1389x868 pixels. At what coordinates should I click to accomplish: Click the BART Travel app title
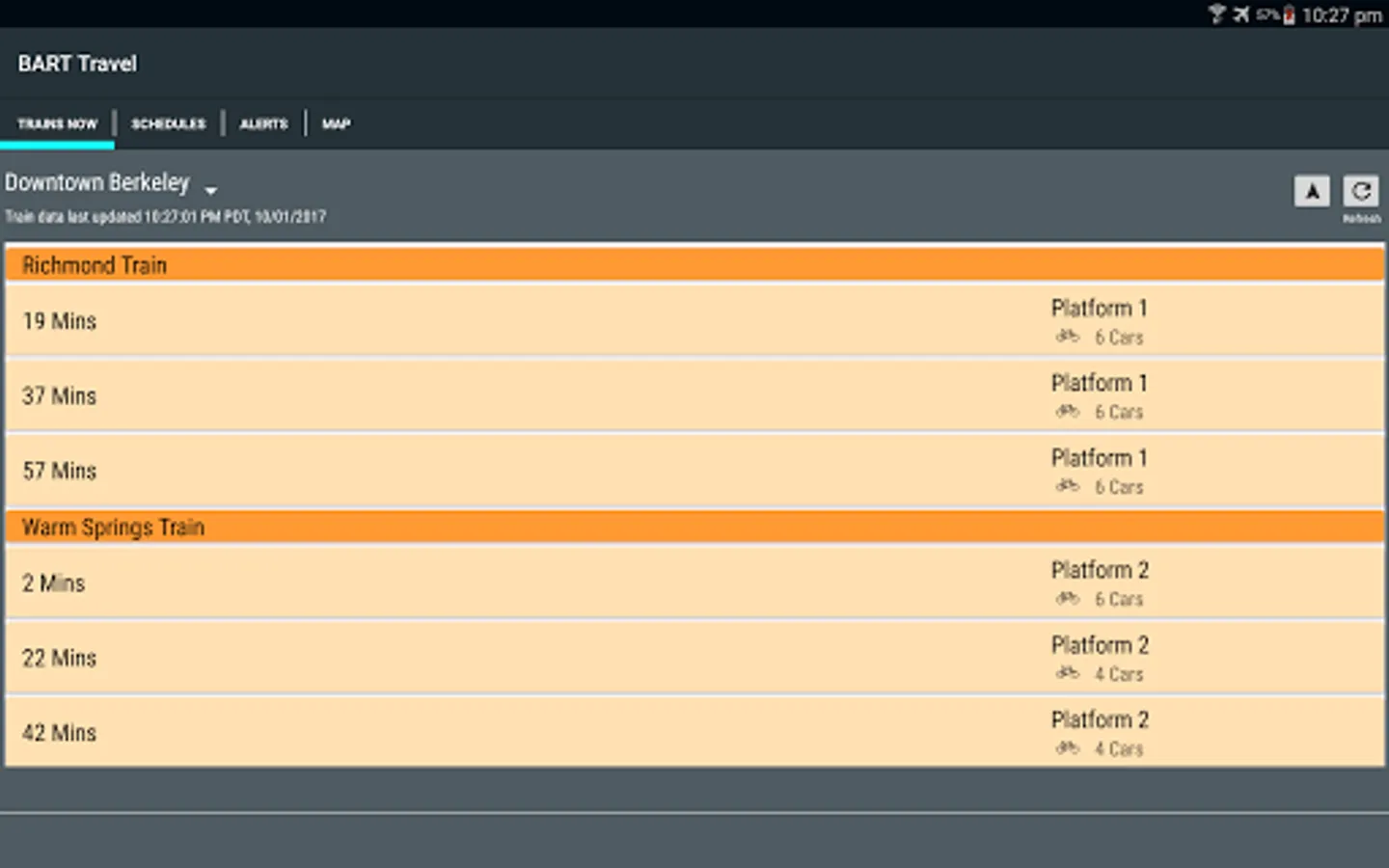[x=77, y=64]
